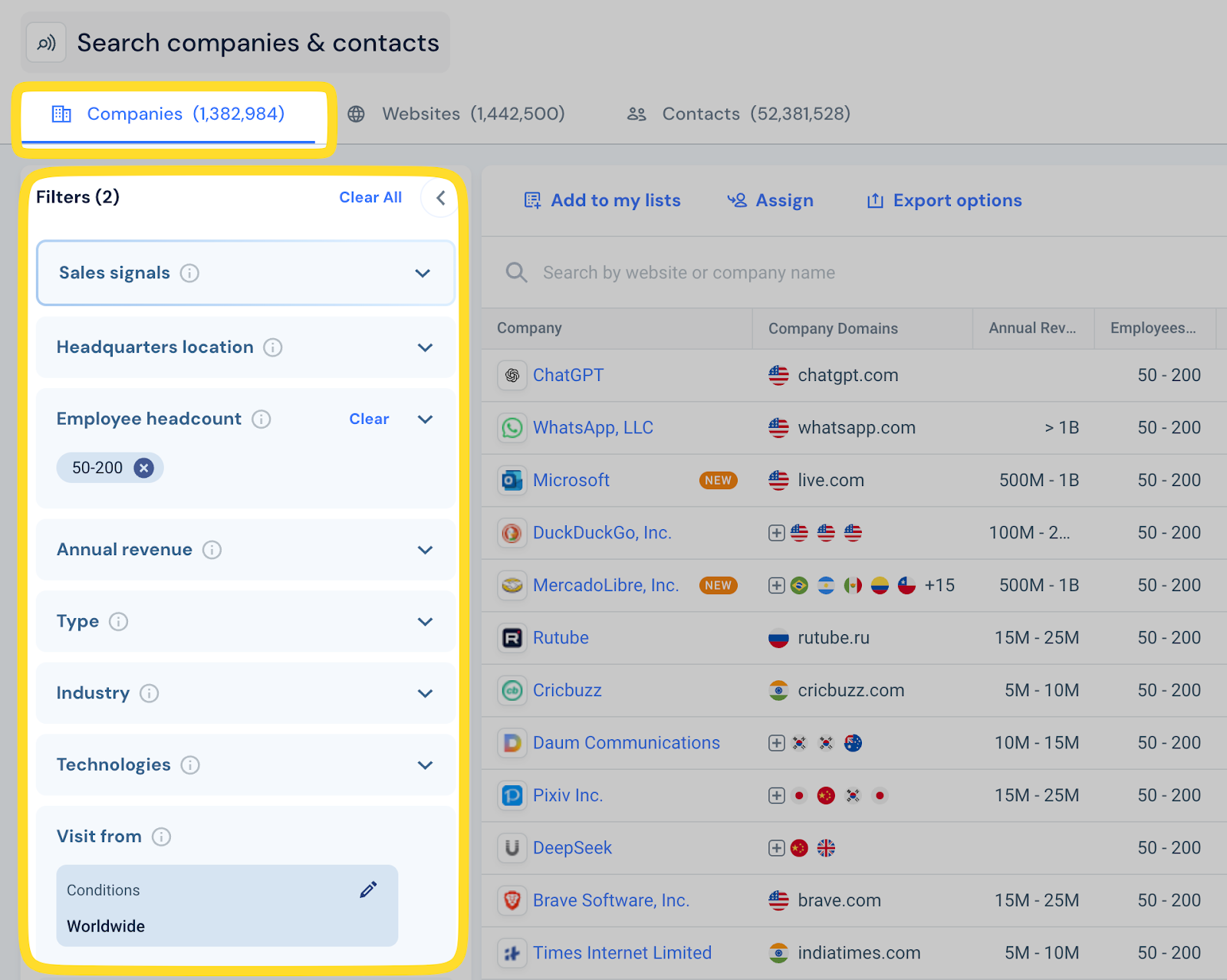Click Clear All filters link
Screen dimensions: 1227x980
[370, 197]
